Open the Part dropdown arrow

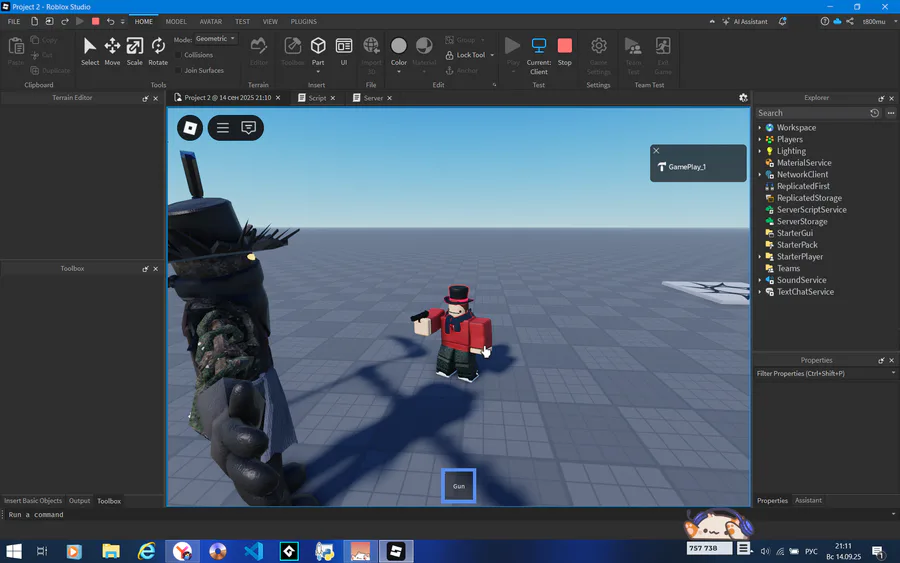tap(318, 72)
